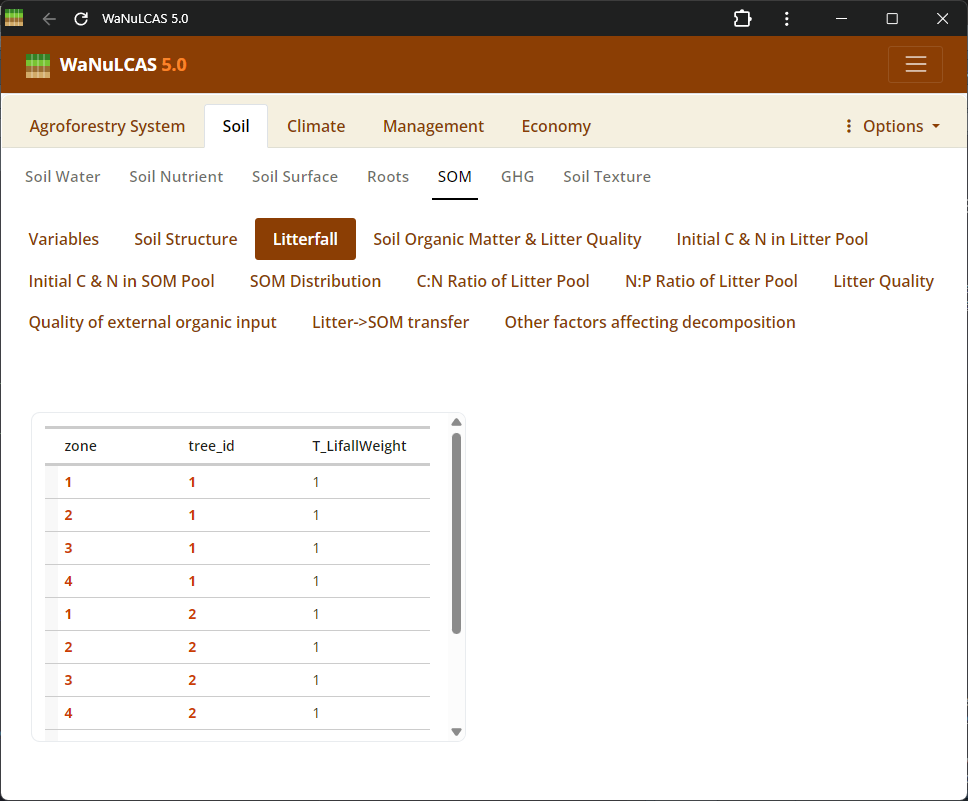
Task: Open the three-dot window menu
Action: (787, 19)
